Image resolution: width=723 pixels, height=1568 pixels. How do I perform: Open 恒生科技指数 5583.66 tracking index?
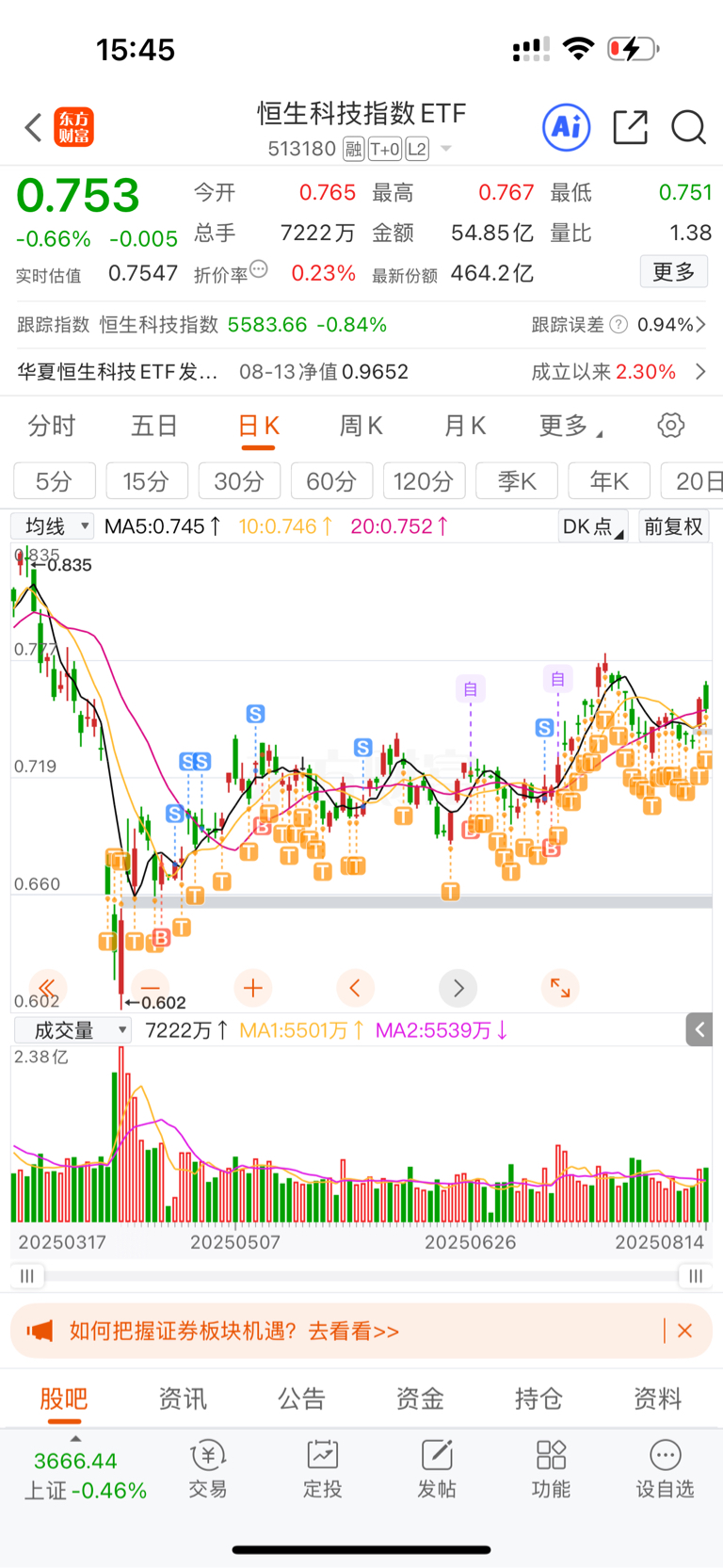point(243,325)
